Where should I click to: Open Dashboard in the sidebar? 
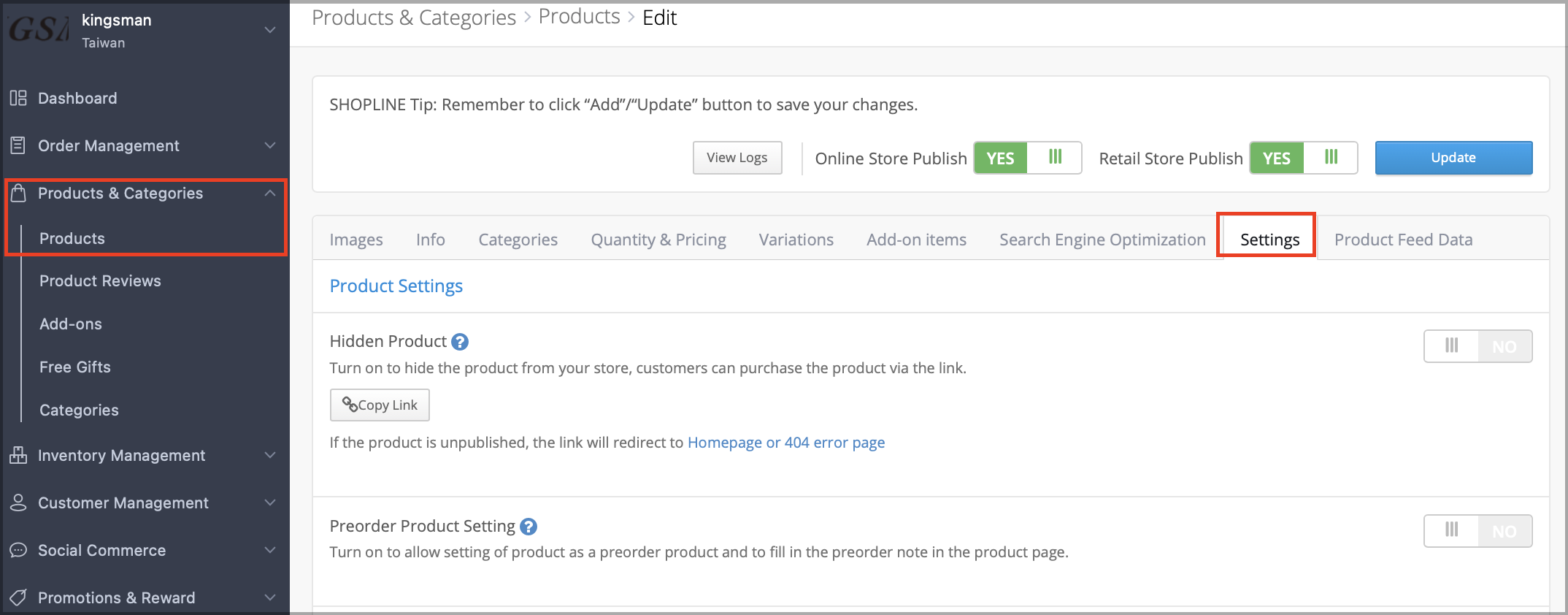pos(77,98)
